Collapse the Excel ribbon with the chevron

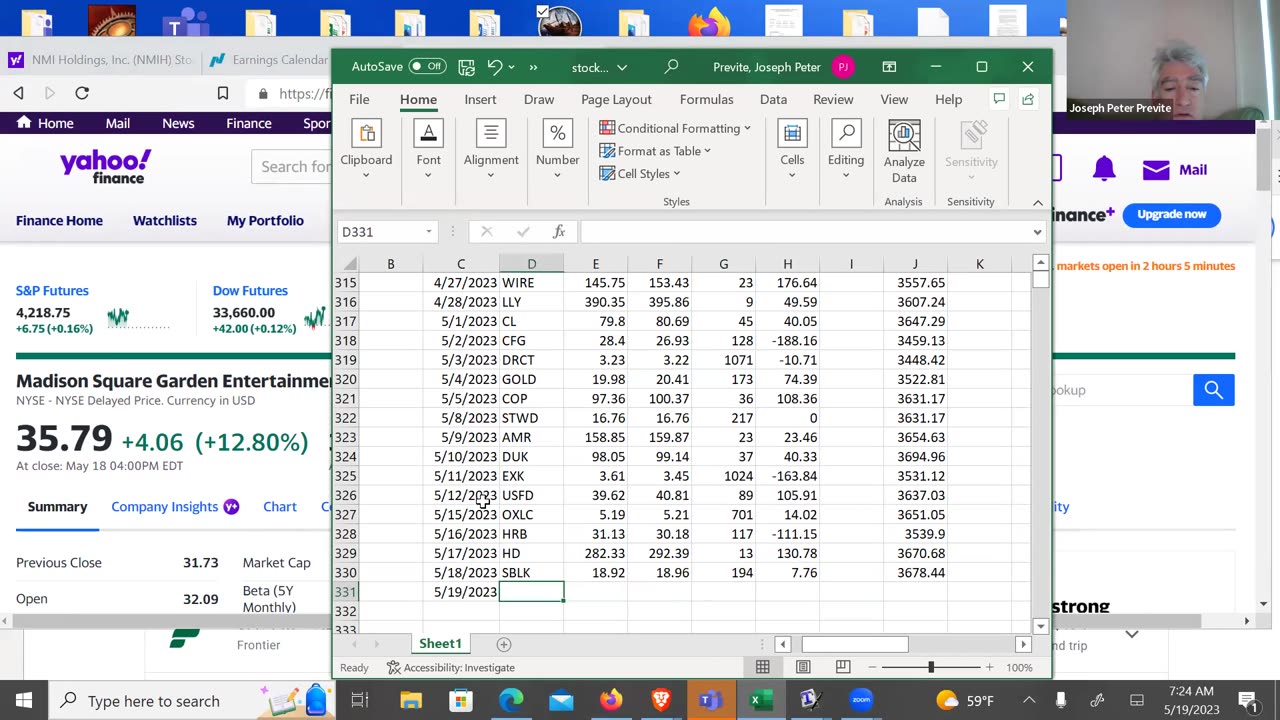point(1037,202)
